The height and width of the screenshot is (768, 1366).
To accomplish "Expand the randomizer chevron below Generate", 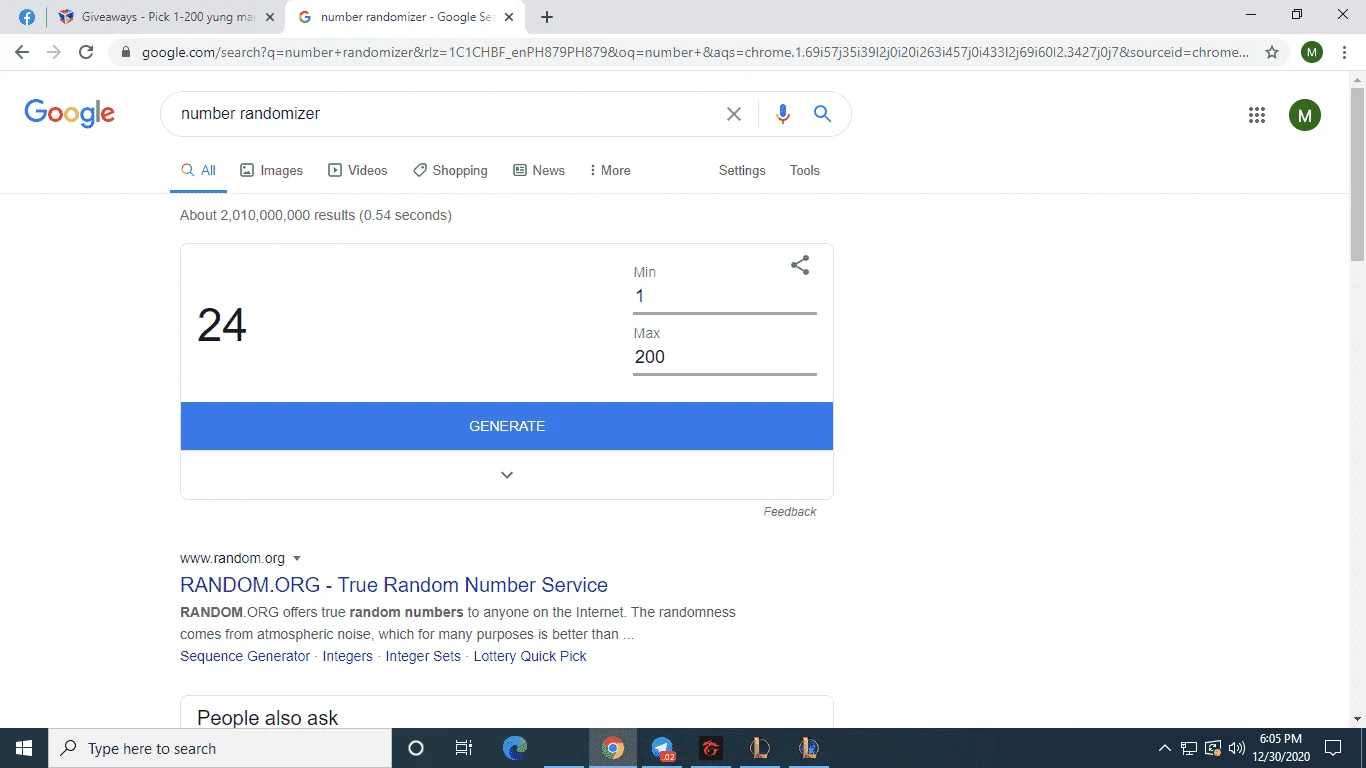I will 507,475.
